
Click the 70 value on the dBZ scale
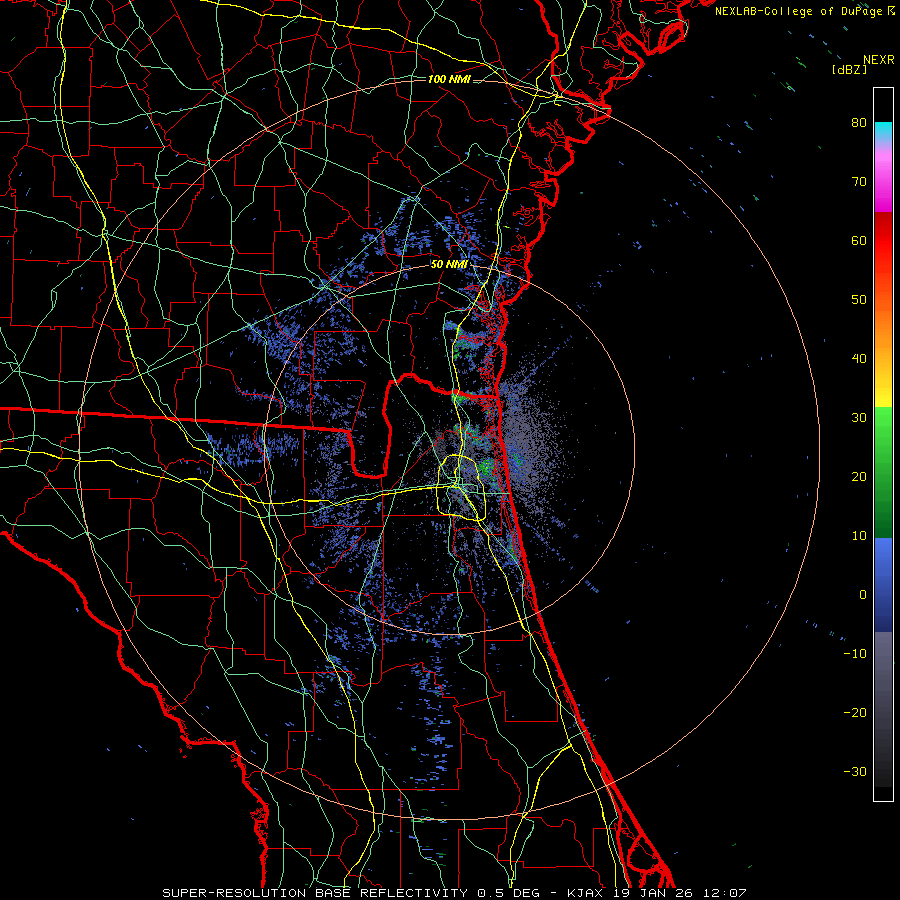(x=859, y=181)
